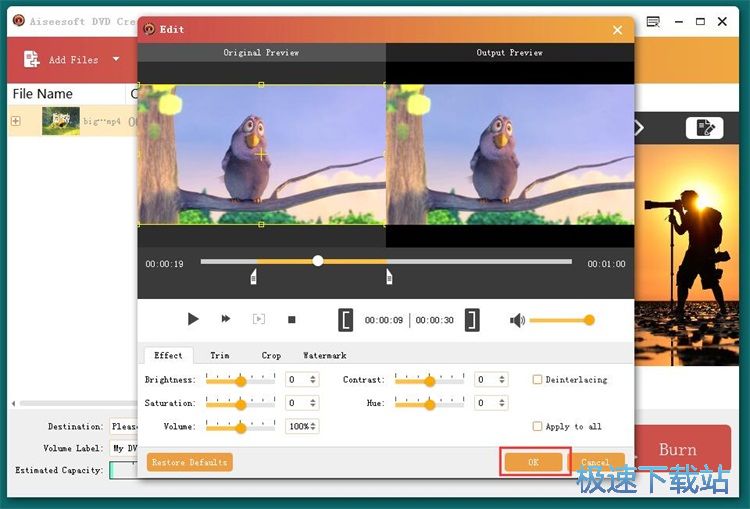The height and width of the screenshot is (509, 750).
Task: Click the trim end time 00:00:30
Action: click(x=434, y=320)
